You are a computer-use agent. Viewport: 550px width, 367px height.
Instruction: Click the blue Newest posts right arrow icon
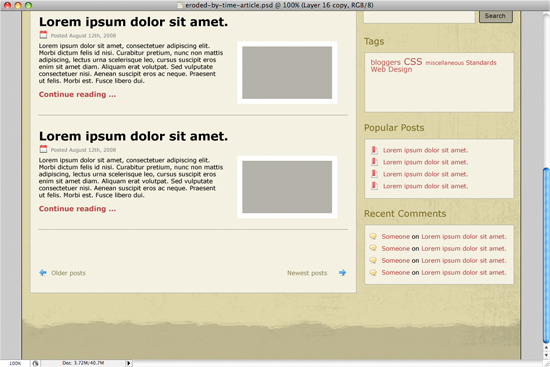click(342, 273)
